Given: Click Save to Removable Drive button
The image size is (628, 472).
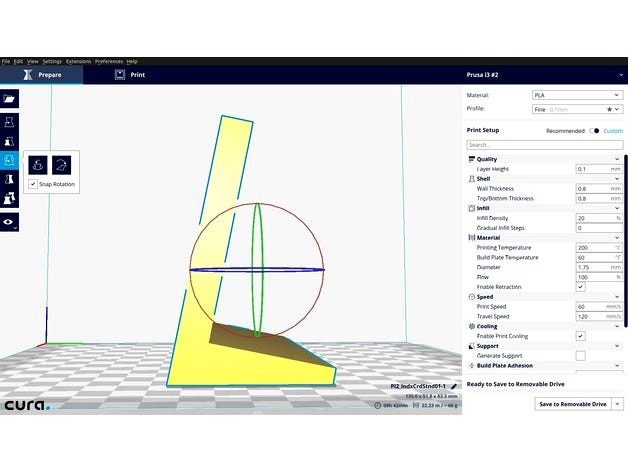Looking at the screenshot, I should (x=573, y=404).
